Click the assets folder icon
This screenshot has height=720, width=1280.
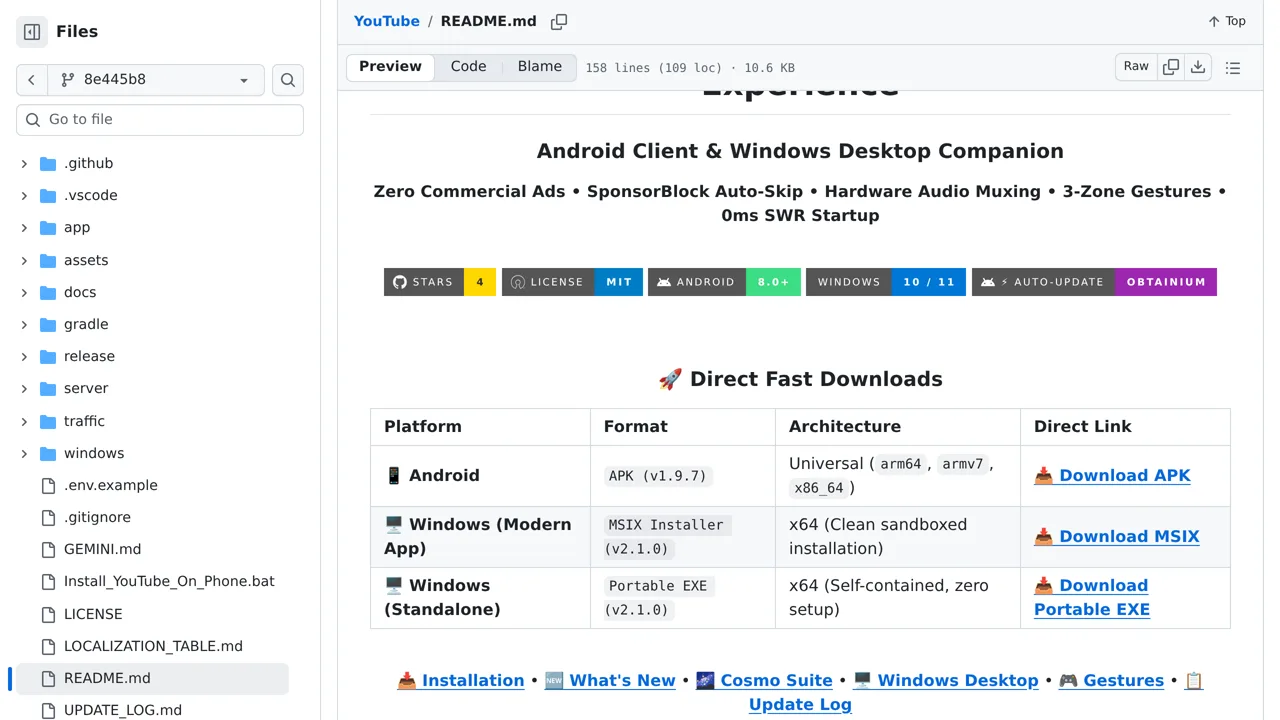[48, 260]
